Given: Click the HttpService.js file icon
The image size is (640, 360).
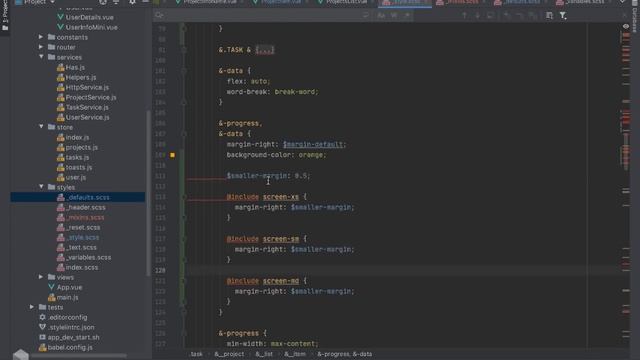Looking at the screenshot, I should pos(60,87).
